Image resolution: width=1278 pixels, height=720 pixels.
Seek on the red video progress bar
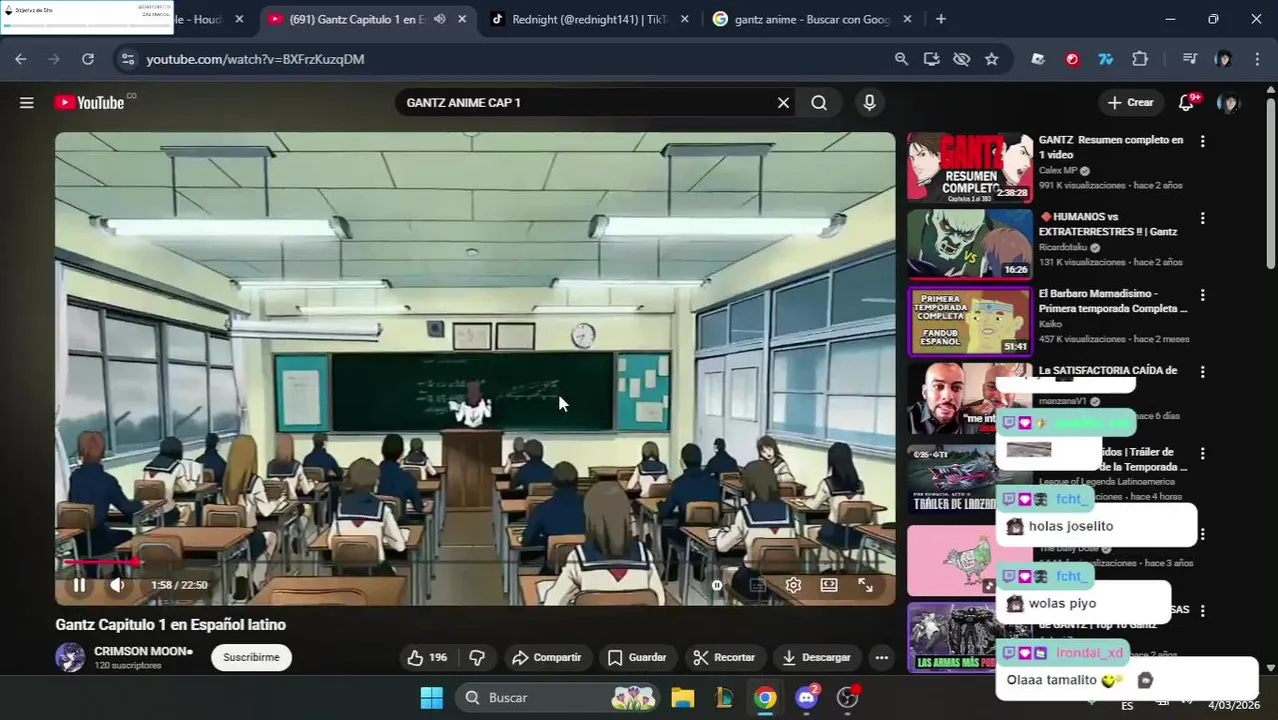pos(474,562)
